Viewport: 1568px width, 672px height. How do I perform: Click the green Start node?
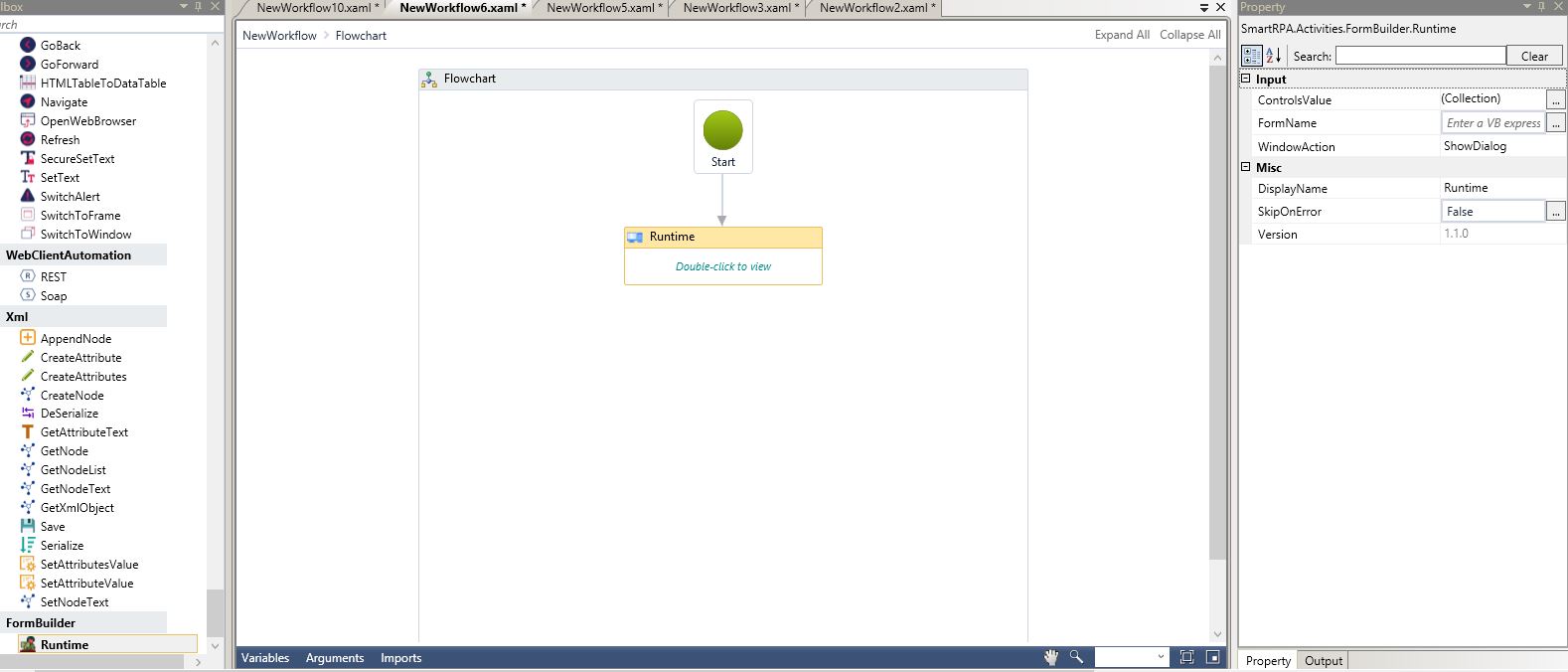(722, 130)
